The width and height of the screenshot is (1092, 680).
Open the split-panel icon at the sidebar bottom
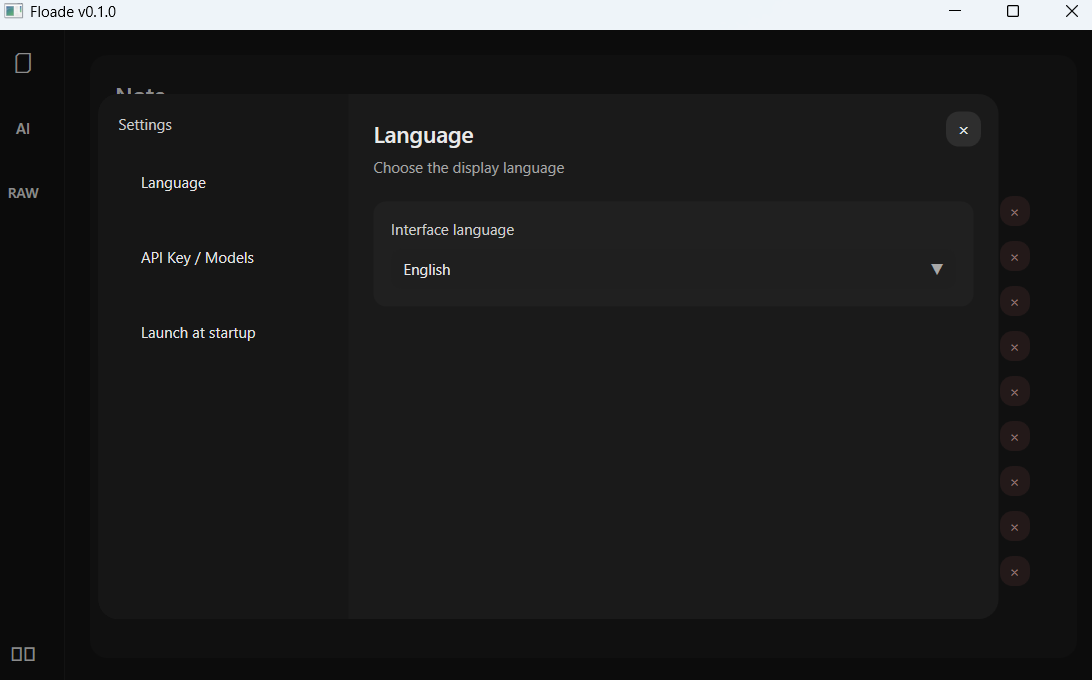click(23, 653)
